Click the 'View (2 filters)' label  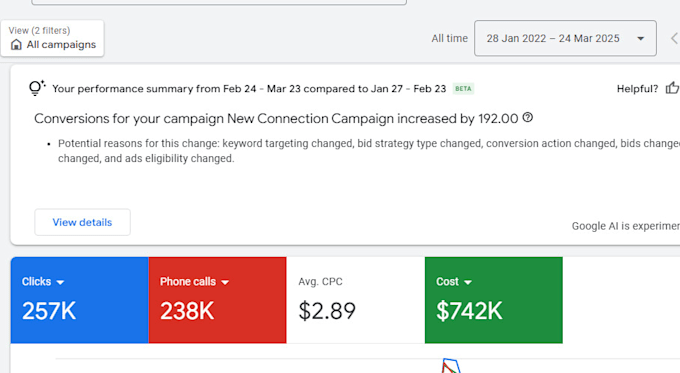[x=39, y=30]
